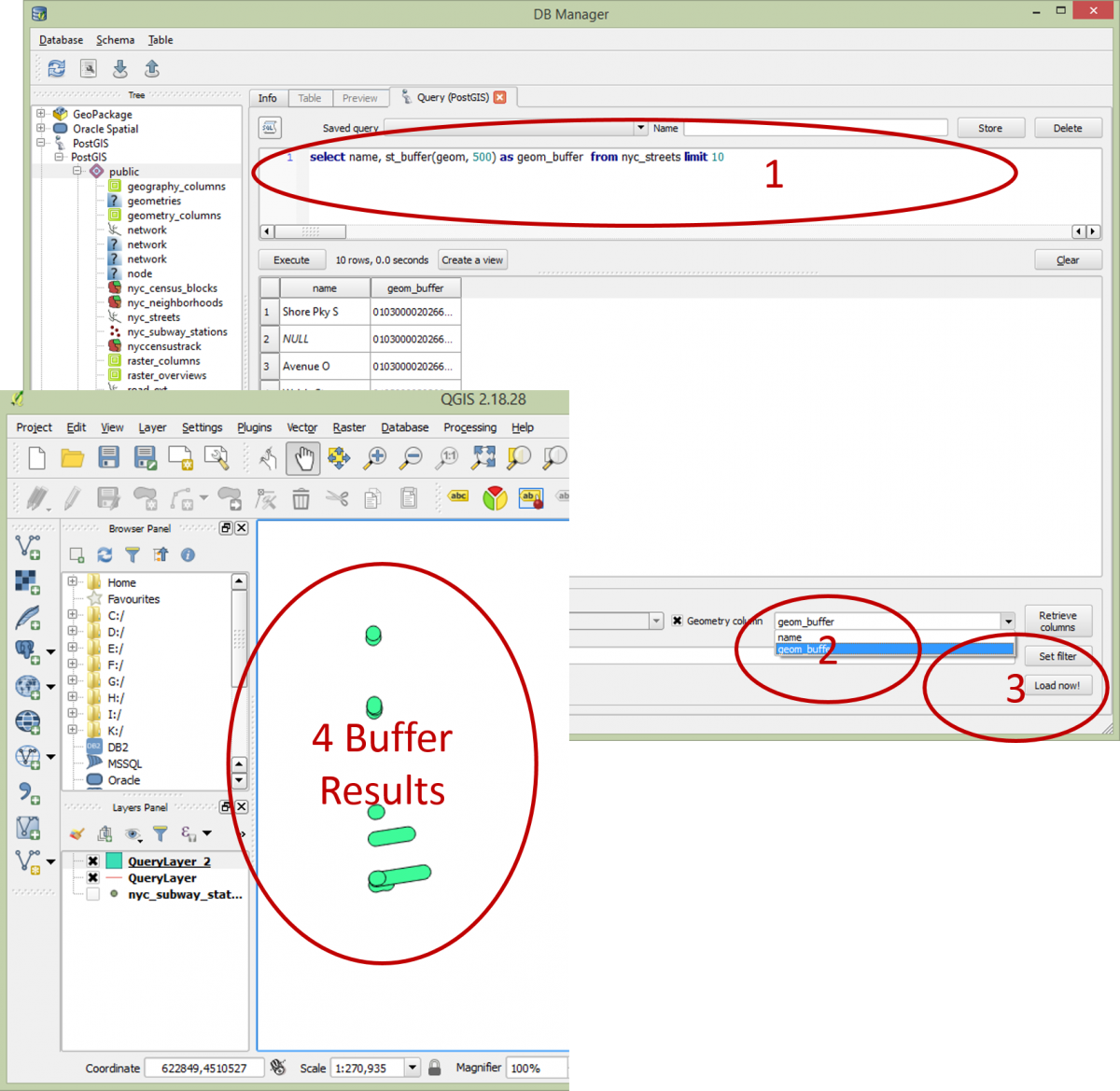The height and width of the screenshot is (1091, 1120).
Task: Select the Pan Map hand tool
Action: point(302,457)
